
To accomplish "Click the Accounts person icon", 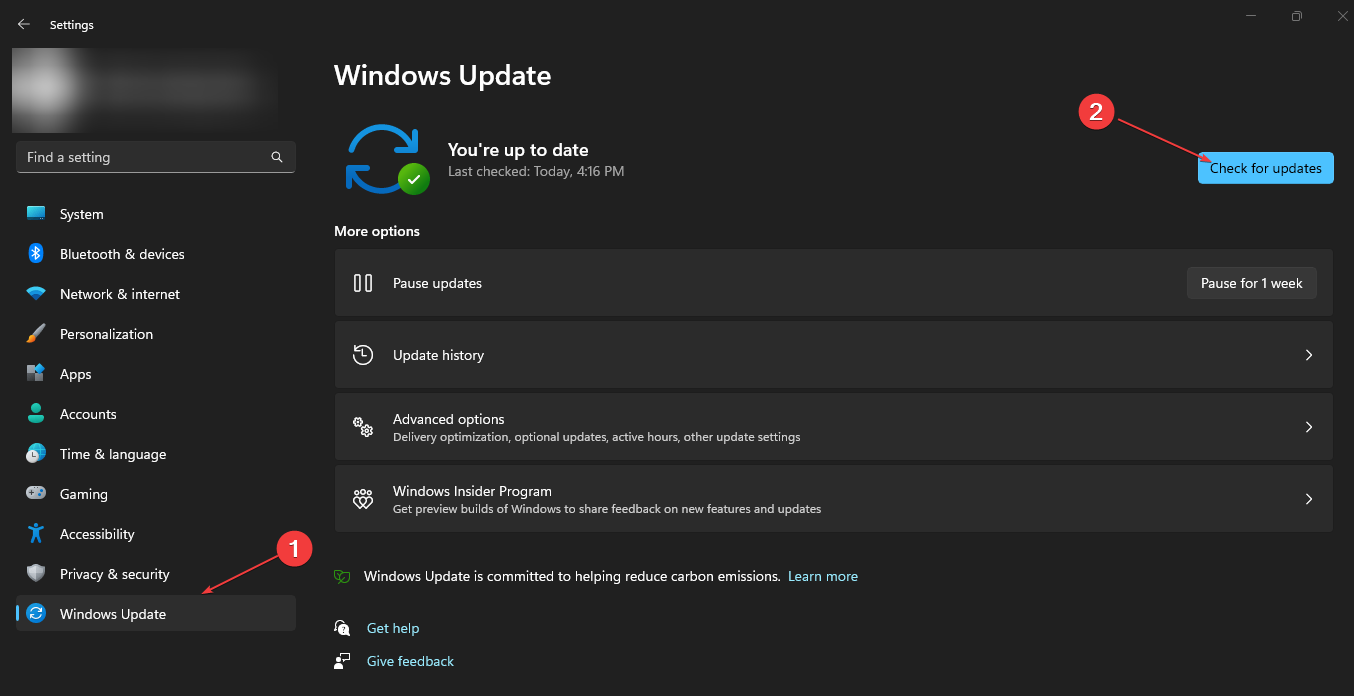I will pyautogui.click(x=36, y=414).
